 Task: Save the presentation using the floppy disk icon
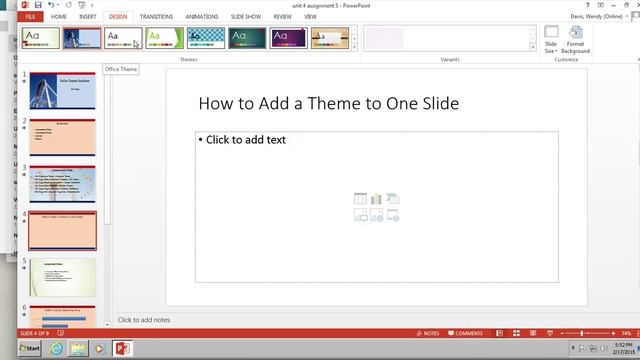[x=38, y=5]
